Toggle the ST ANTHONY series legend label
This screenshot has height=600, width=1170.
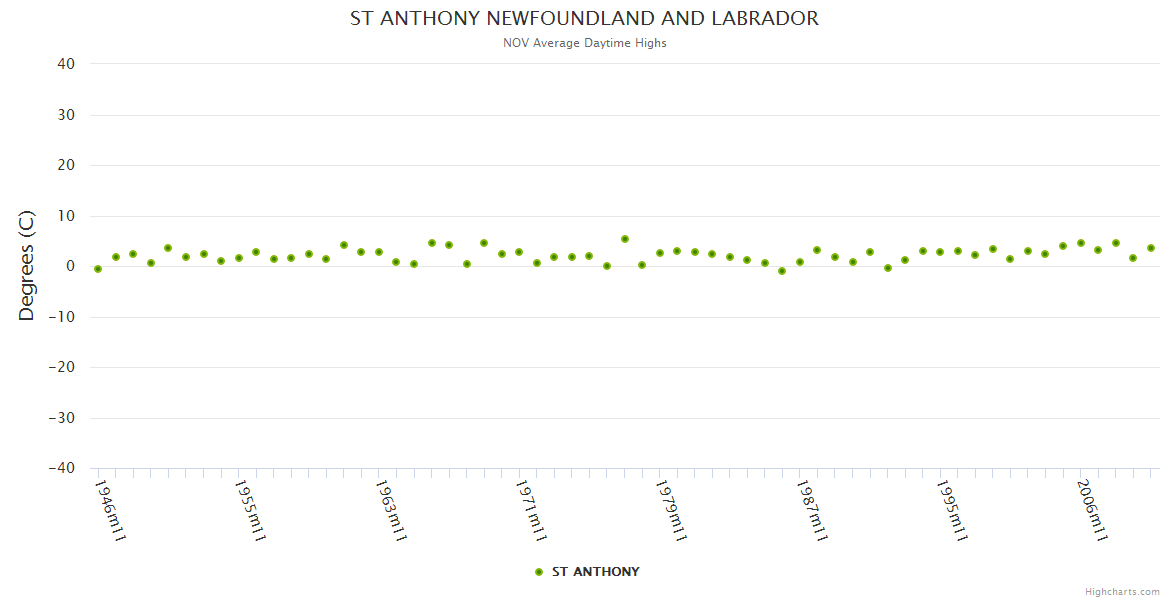(595, 572)
